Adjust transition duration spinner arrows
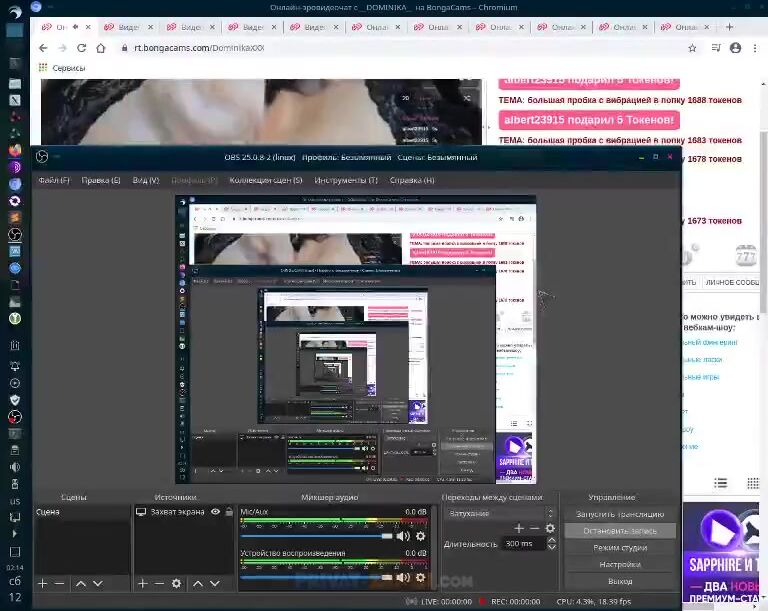 (550, 544)
